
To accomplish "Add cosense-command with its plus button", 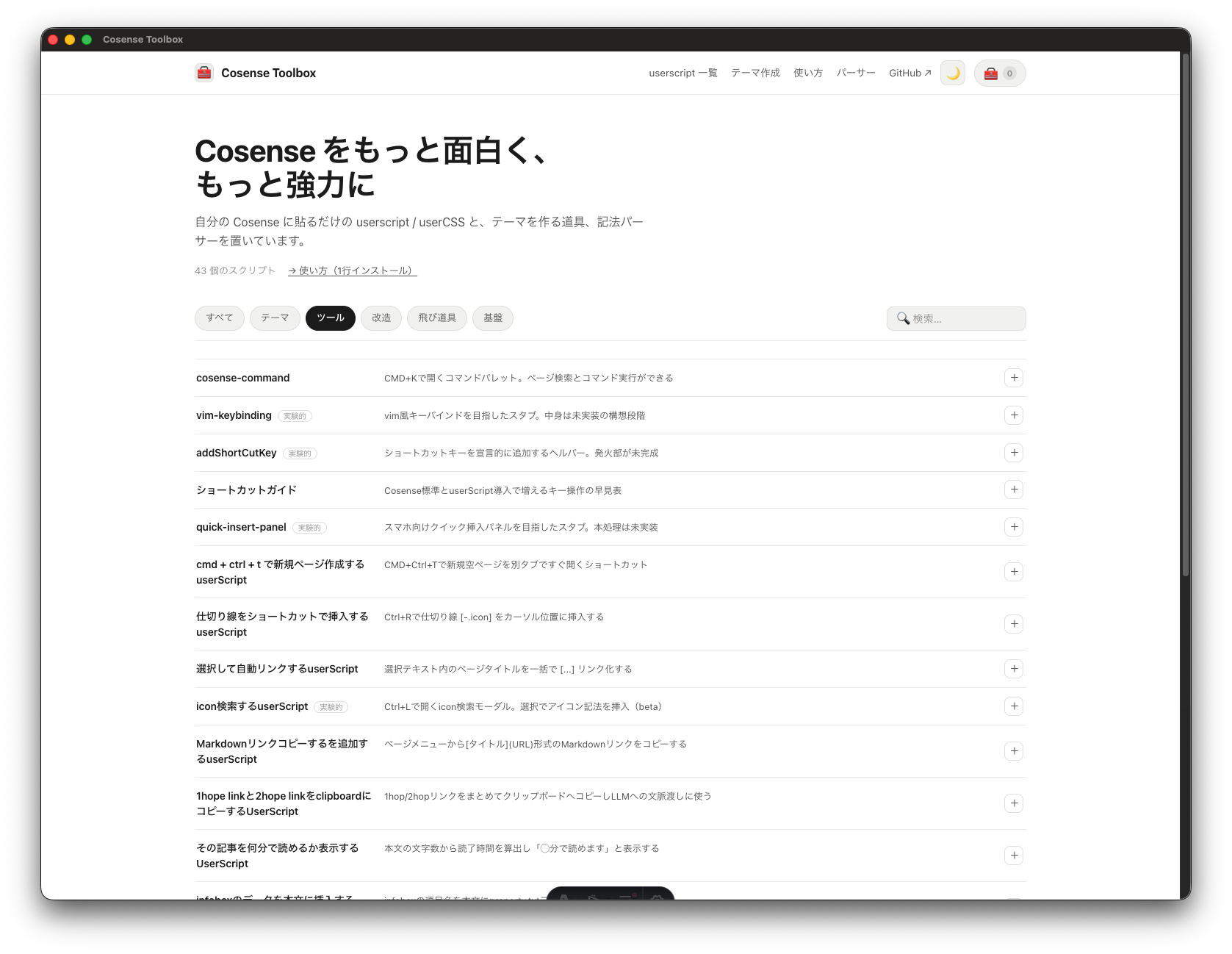I will point(1014,378).
